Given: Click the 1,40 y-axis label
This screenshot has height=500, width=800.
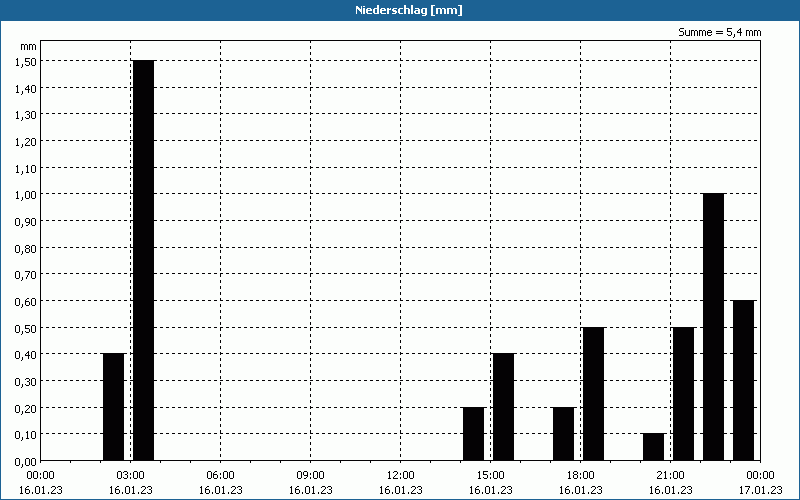Looking at the screenshot, I should pyautogui.click(x=26, y=88).
